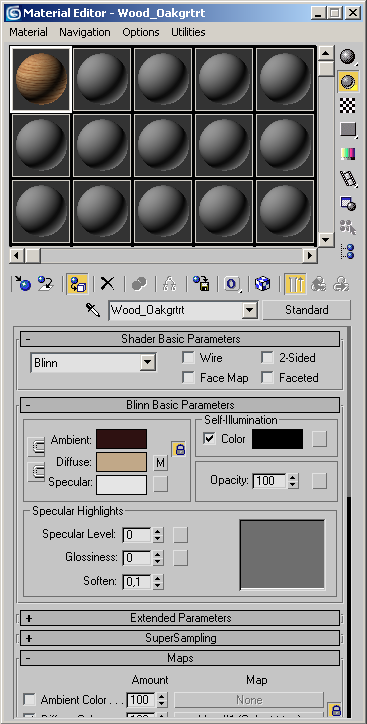Enable the 2-Sided checkbox
Viewport: 367px width, 724px height.
(267, 358)
